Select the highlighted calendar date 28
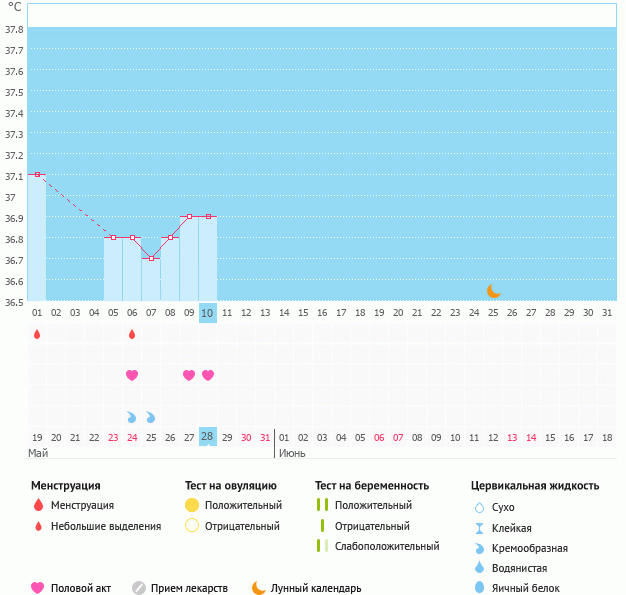This screenshot has width=626, height=595. (208, 437)
